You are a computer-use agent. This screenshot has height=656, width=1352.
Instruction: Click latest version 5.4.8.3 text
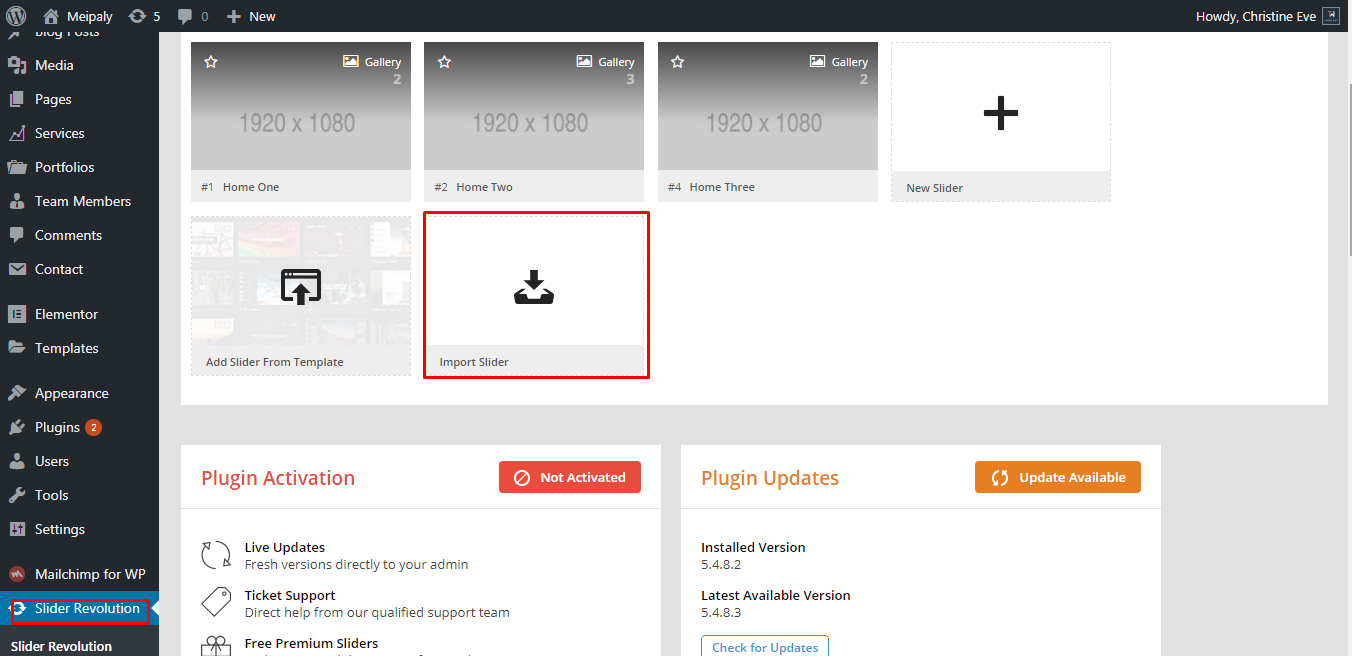click(x=721, y=612)
